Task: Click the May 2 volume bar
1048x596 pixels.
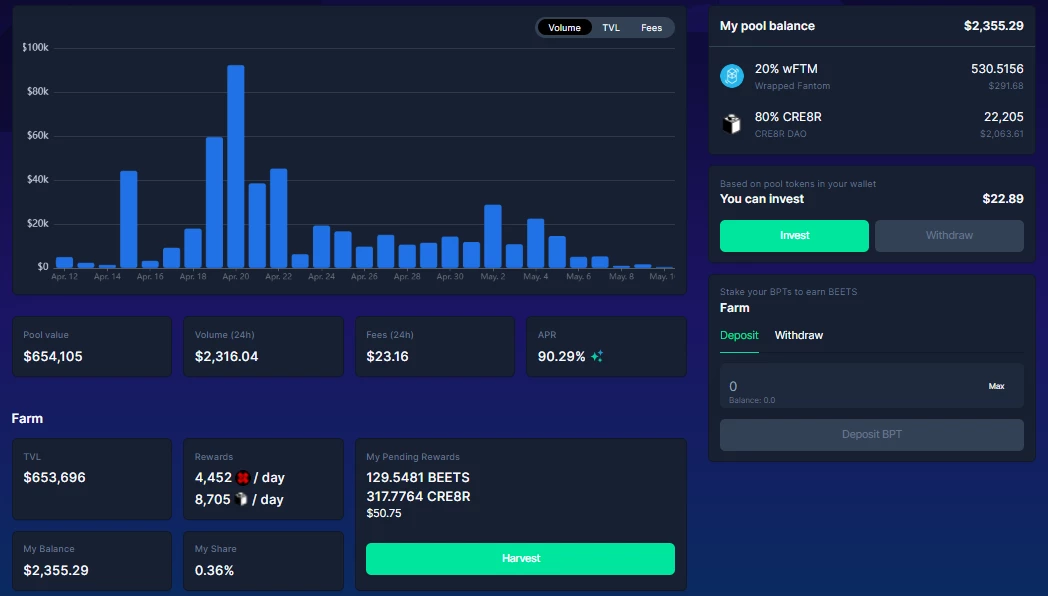Action: pyautogui.click(x=493, y=237)
